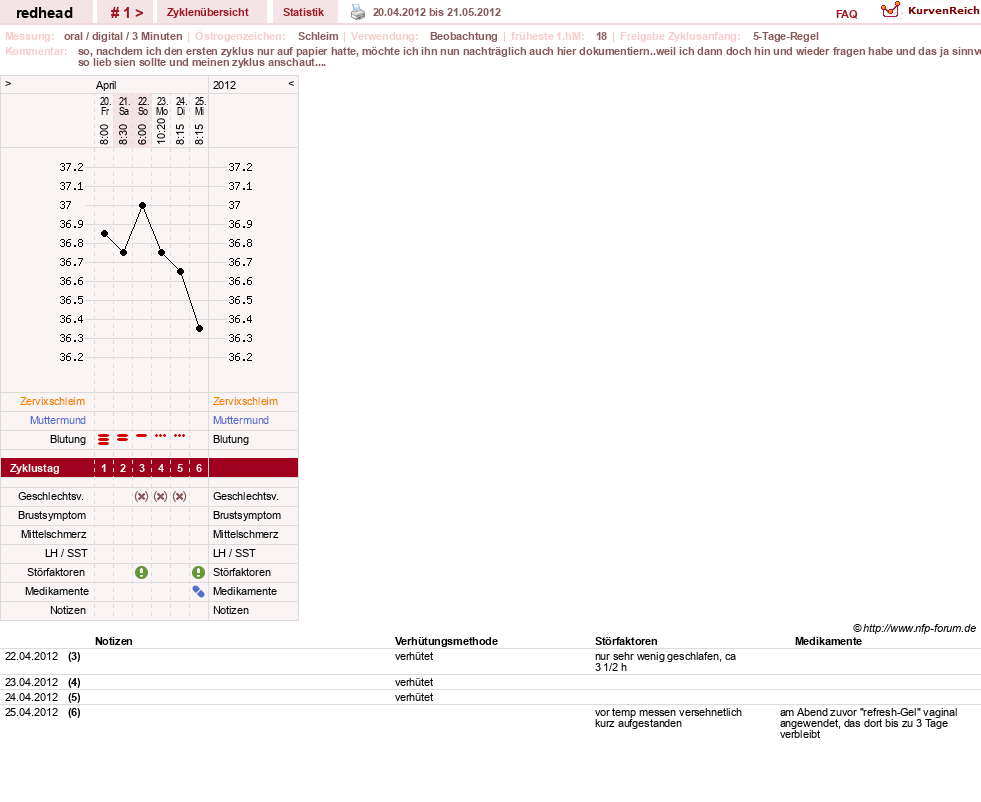Click the temperature point at 36.85 on day 1

click(x=104, y=233)
